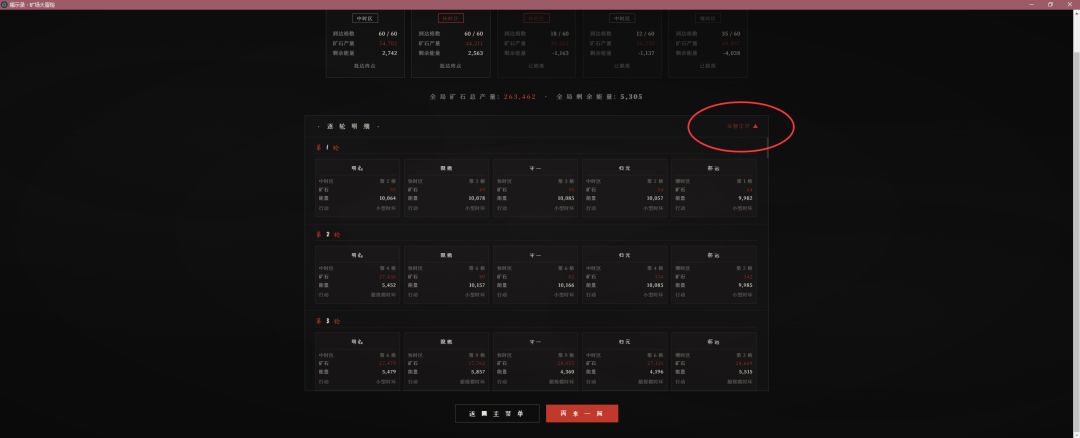Select round 1 energy value 10,064
The width and height of the screenshot is (1080, 438).
pyautogui.click(x=387, y=198)
